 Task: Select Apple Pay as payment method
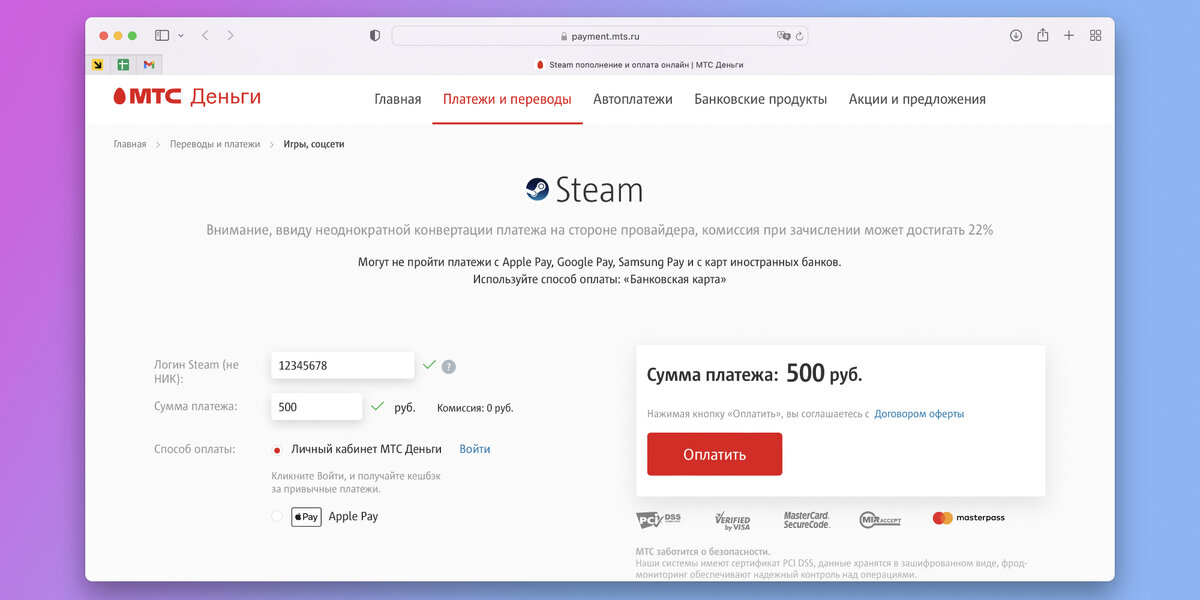pyautogui.click(x=278, y=516)
